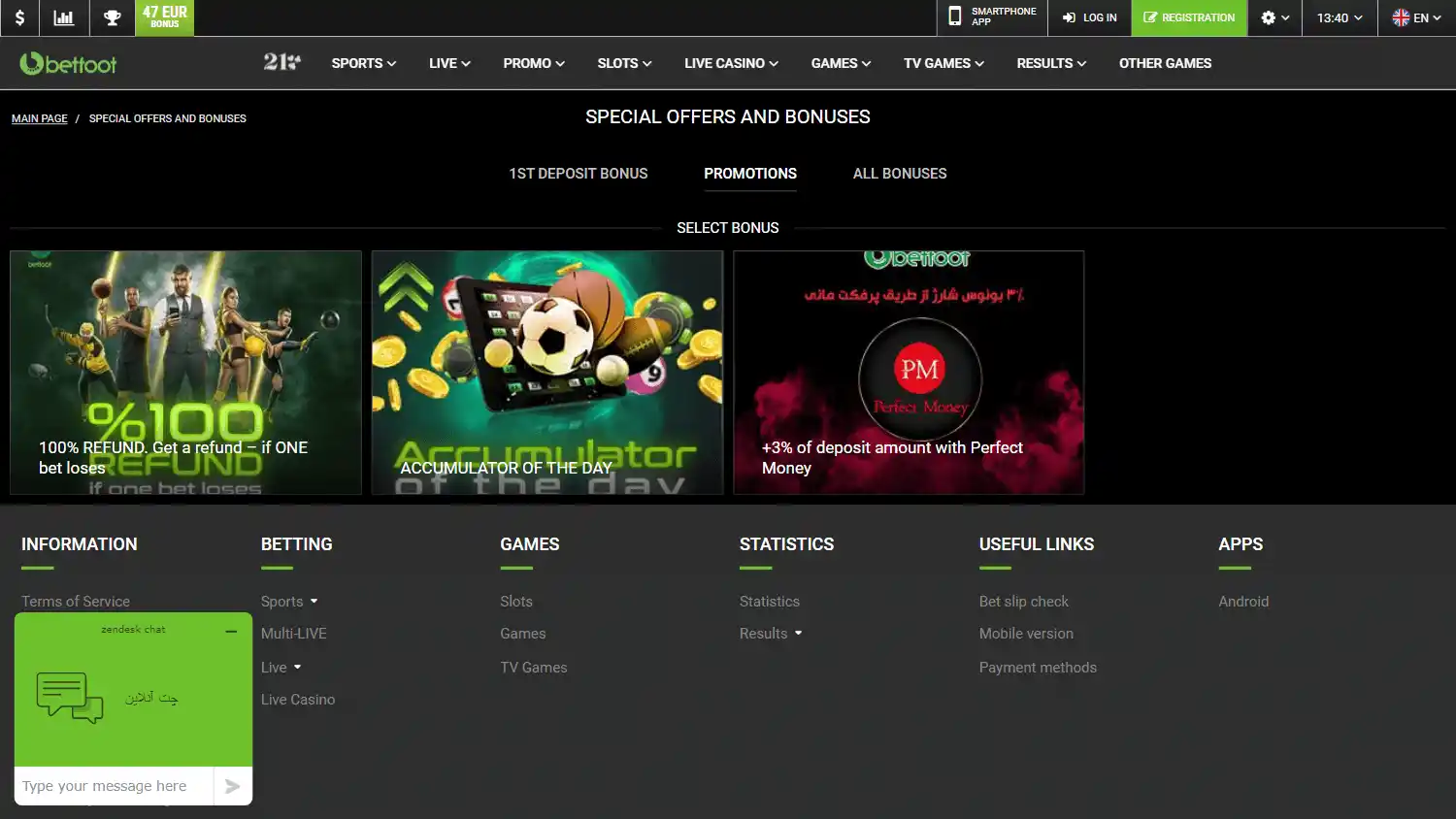This screenshot has height=819, width=1456.
Task: Open the Smartphone App link
Action: (x=992, y=17)
